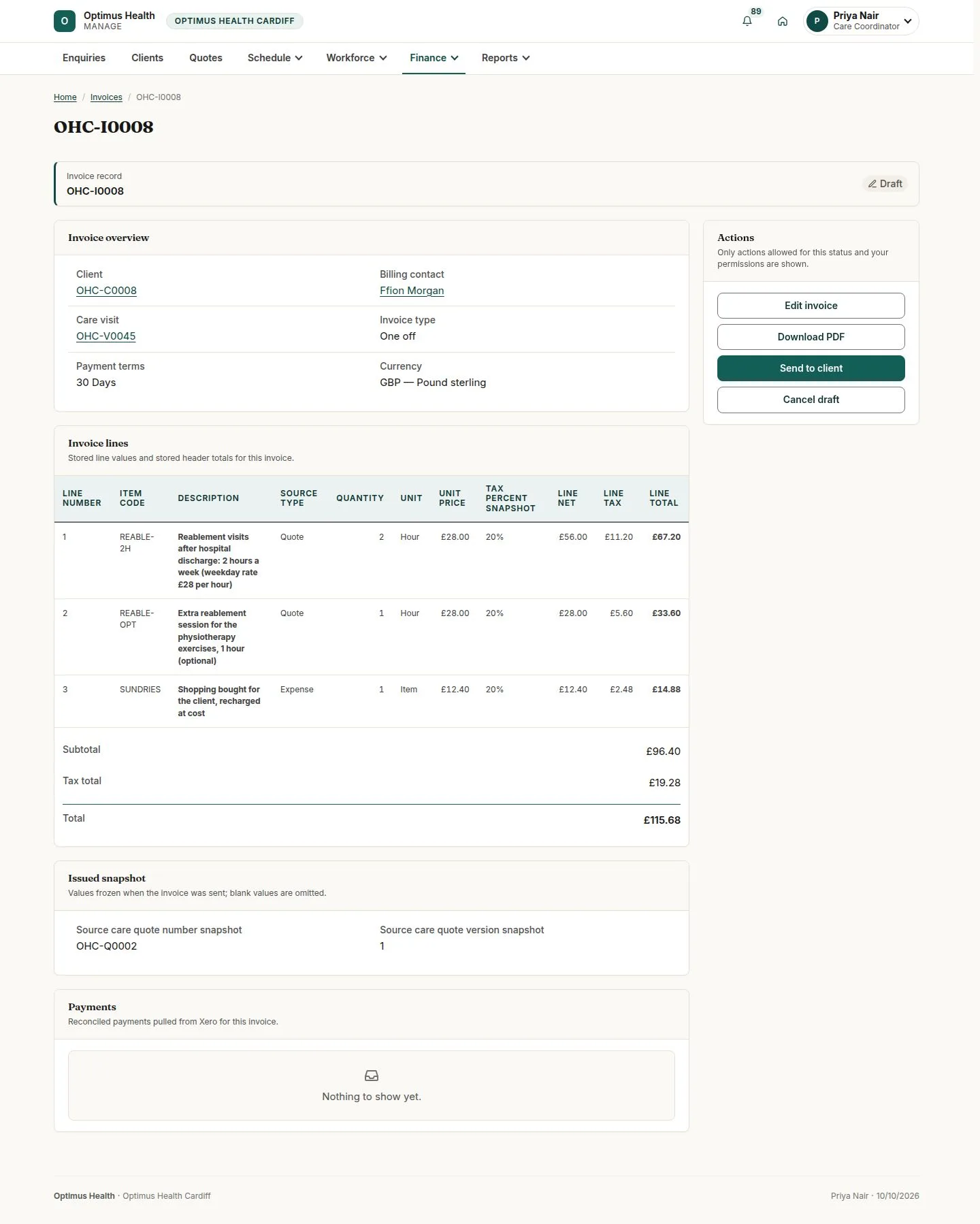Expand the Finance dropdown menu
Viewport: 980px width, 1224px height.
pyautogui.click(x=434, y=58)
